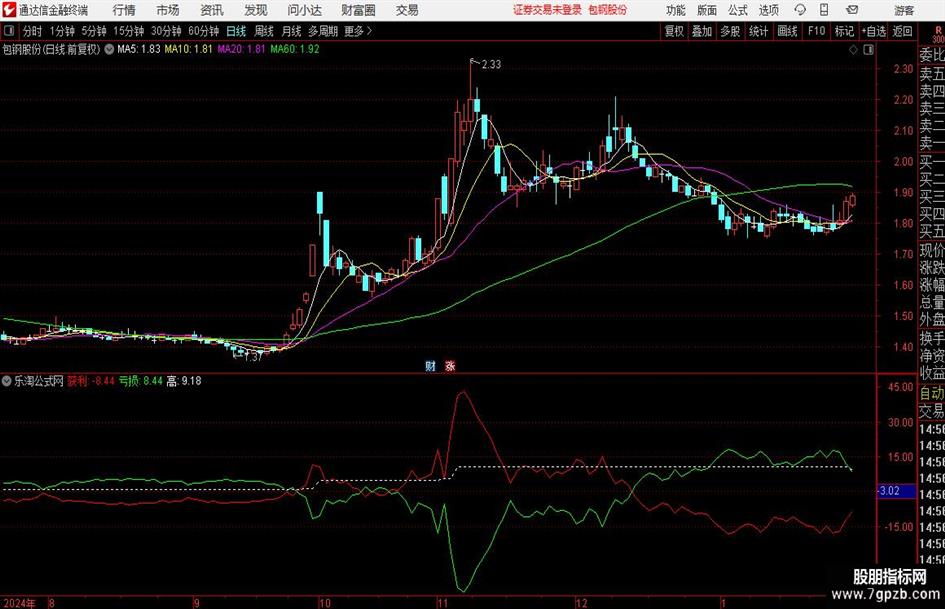The image size is (945, 609).
Task: Click the 亏损: 8.44 indicator value
Action: pos(140,381)
